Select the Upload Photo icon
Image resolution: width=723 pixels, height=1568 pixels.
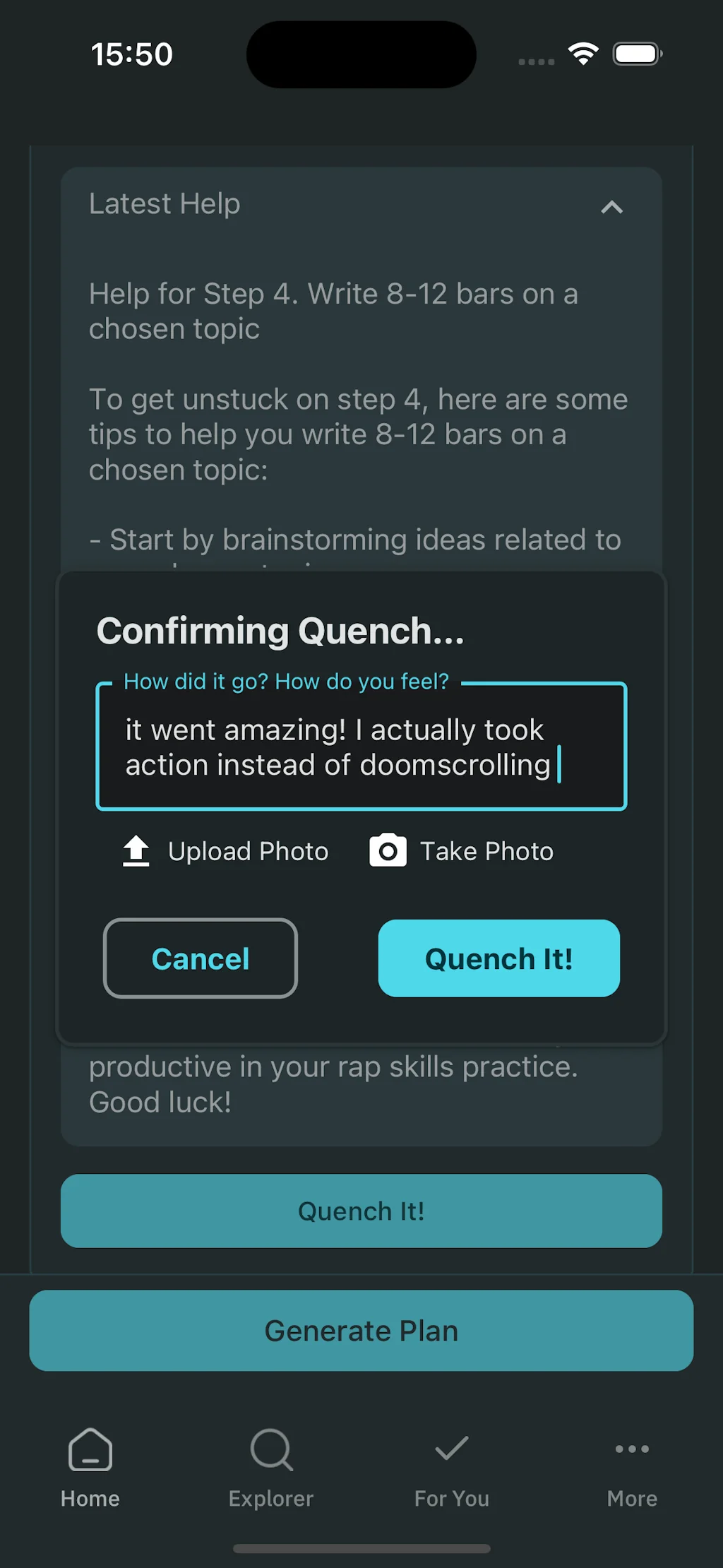(x=135, y=851)
